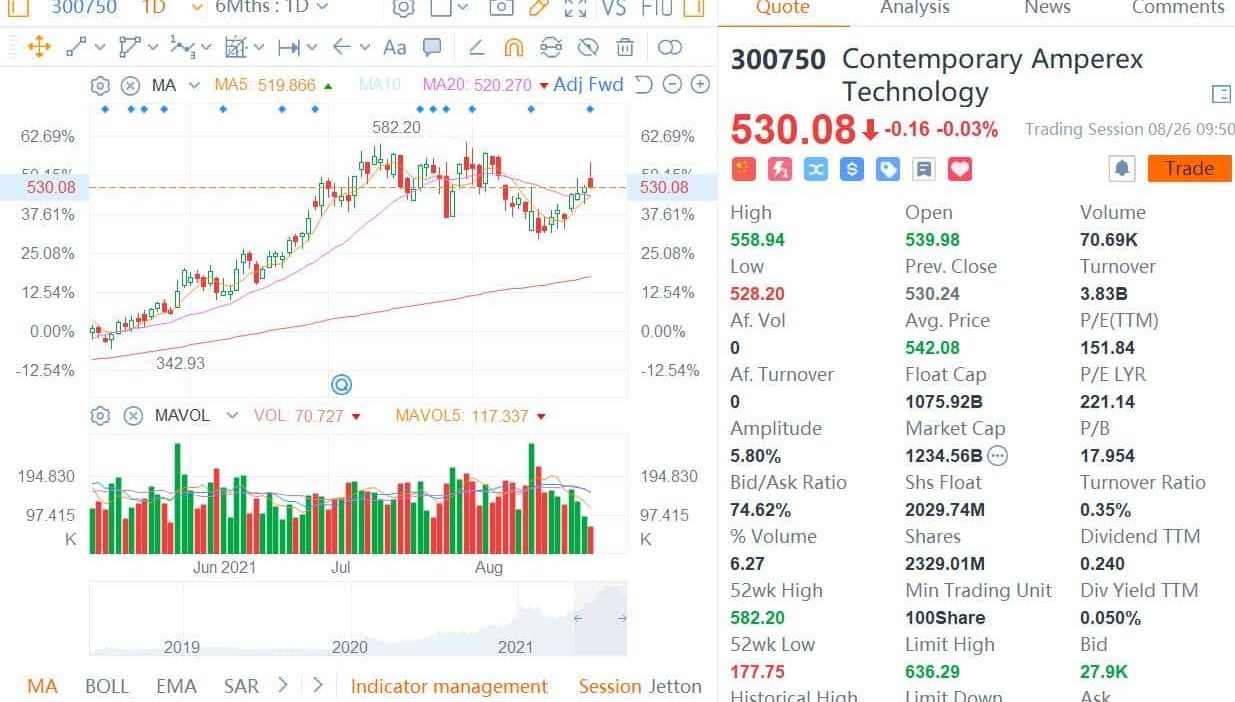
Task: Toggle MA5 line visibility
Action: point(265,85)
